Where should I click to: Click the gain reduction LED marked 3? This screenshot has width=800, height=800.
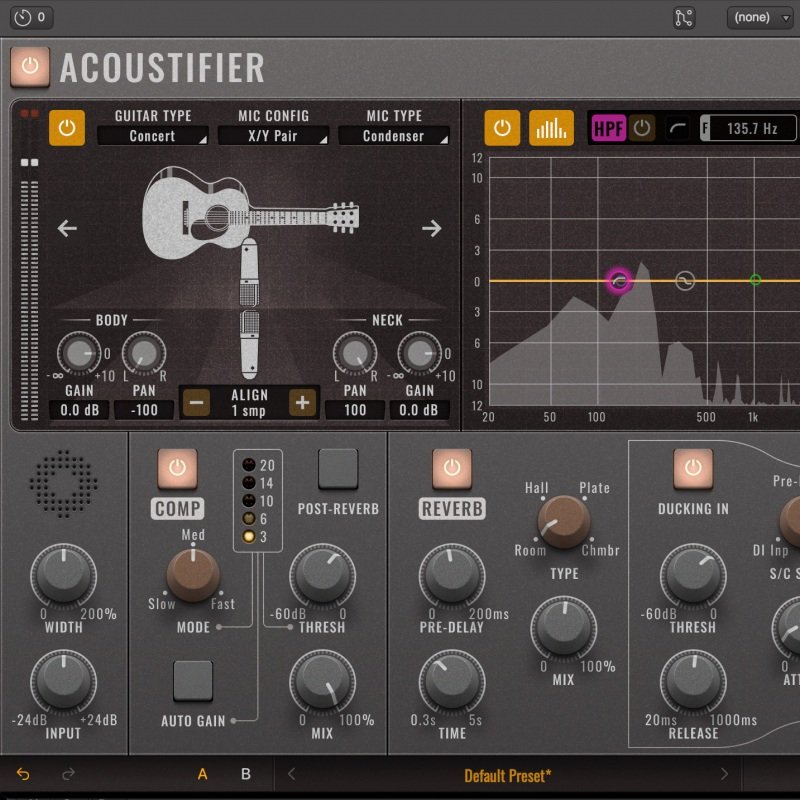point(249,537)
